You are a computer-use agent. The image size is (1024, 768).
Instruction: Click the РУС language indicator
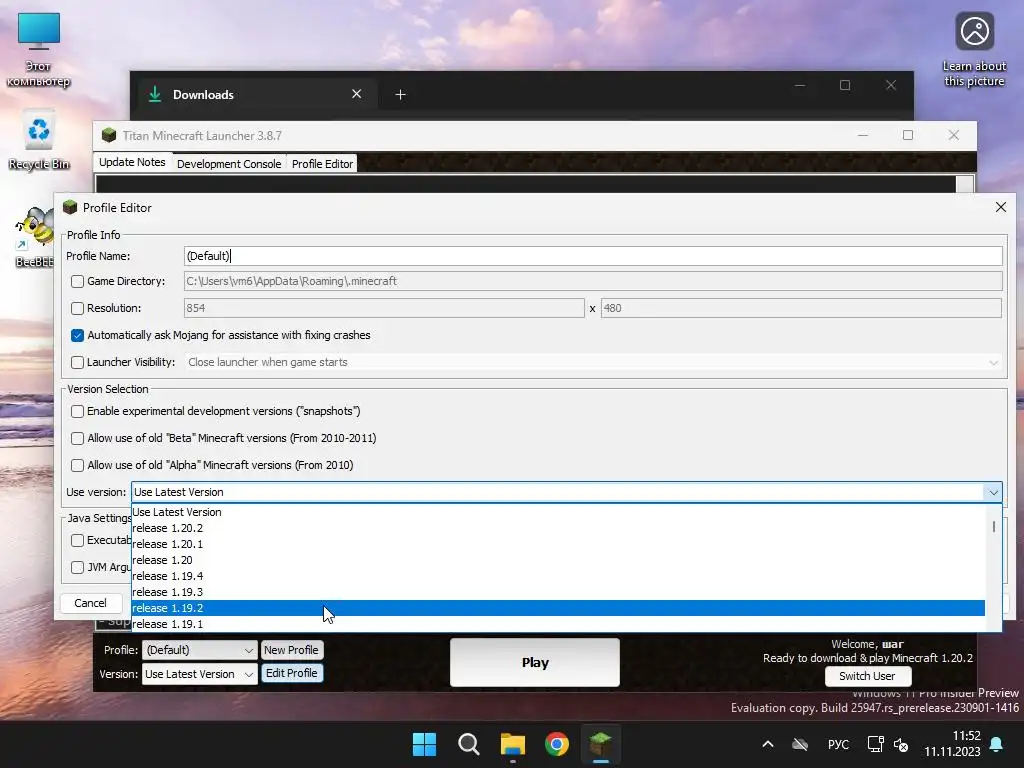838,744
